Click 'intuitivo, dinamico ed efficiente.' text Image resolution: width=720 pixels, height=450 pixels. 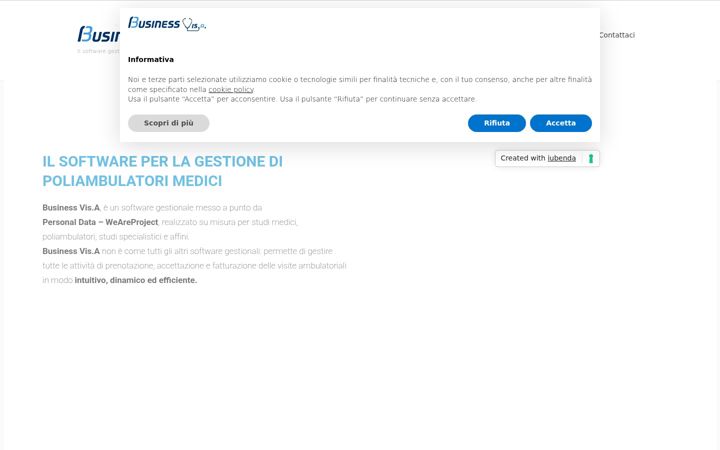tap(135, 280)
